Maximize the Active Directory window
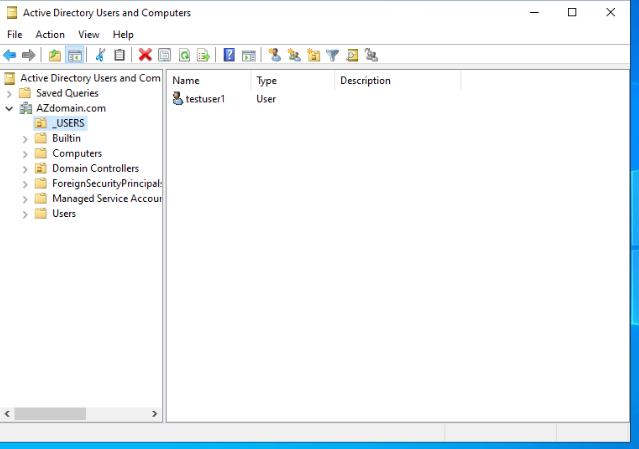Screen dimensions: 639x449 coord(572,13)
